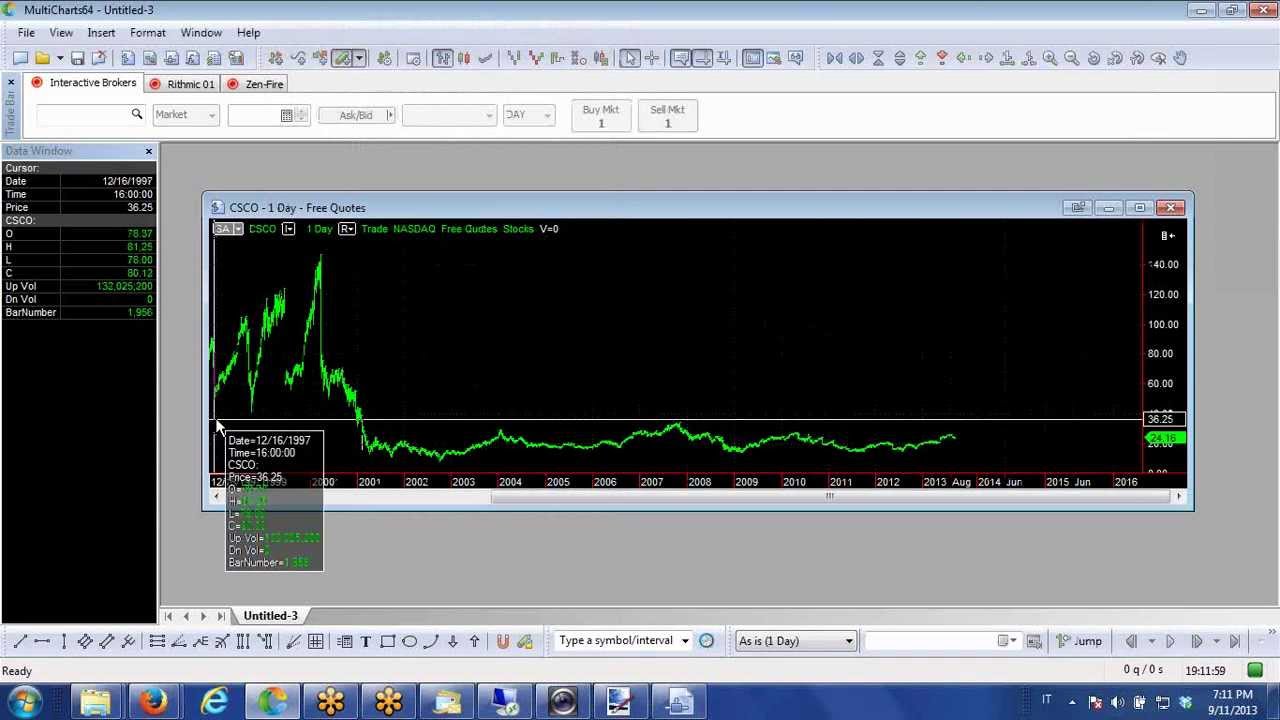The height and width of the screenshot is (720, 1280).
Task: Click the compress bar spacing icon
Action: pyautogui.click(x=834, y=58)
